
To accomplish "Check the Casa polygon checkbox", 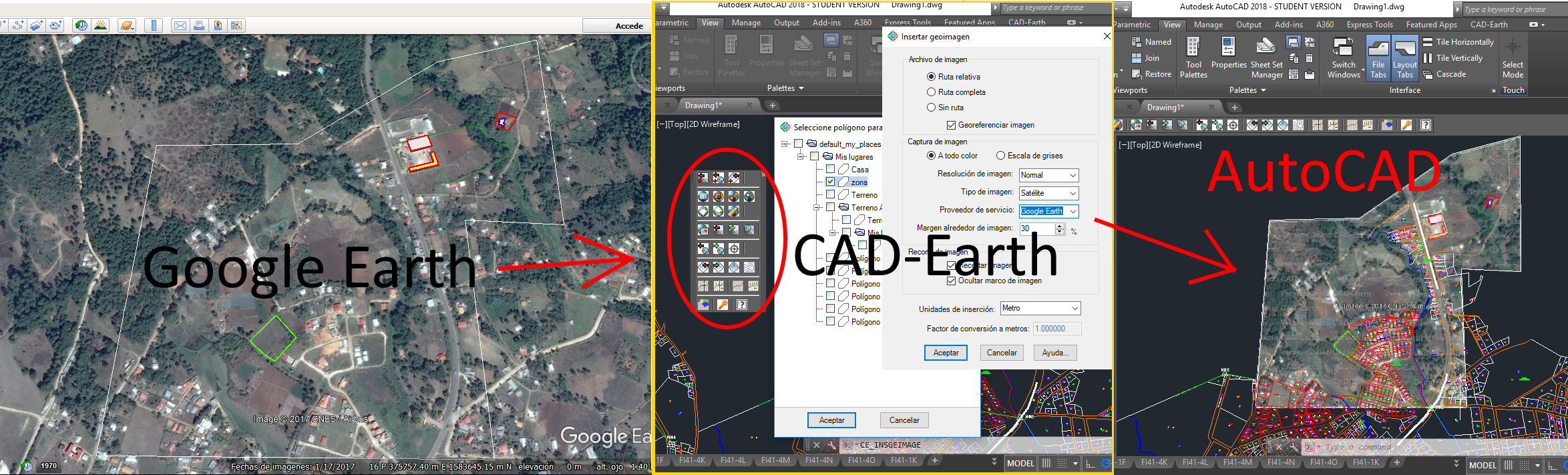I will 830,169.
